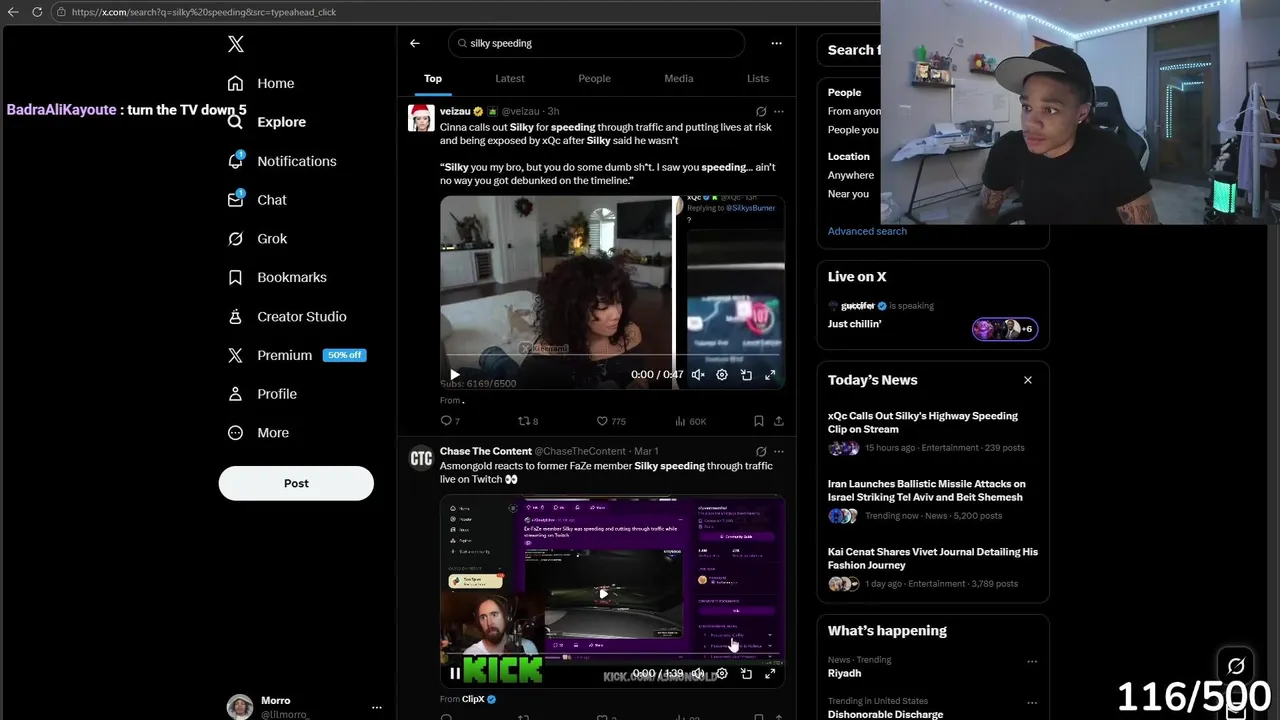The image size is (1280, 720).
Task: Open veizau video settings gear
Action: click(x=722, y=375)
